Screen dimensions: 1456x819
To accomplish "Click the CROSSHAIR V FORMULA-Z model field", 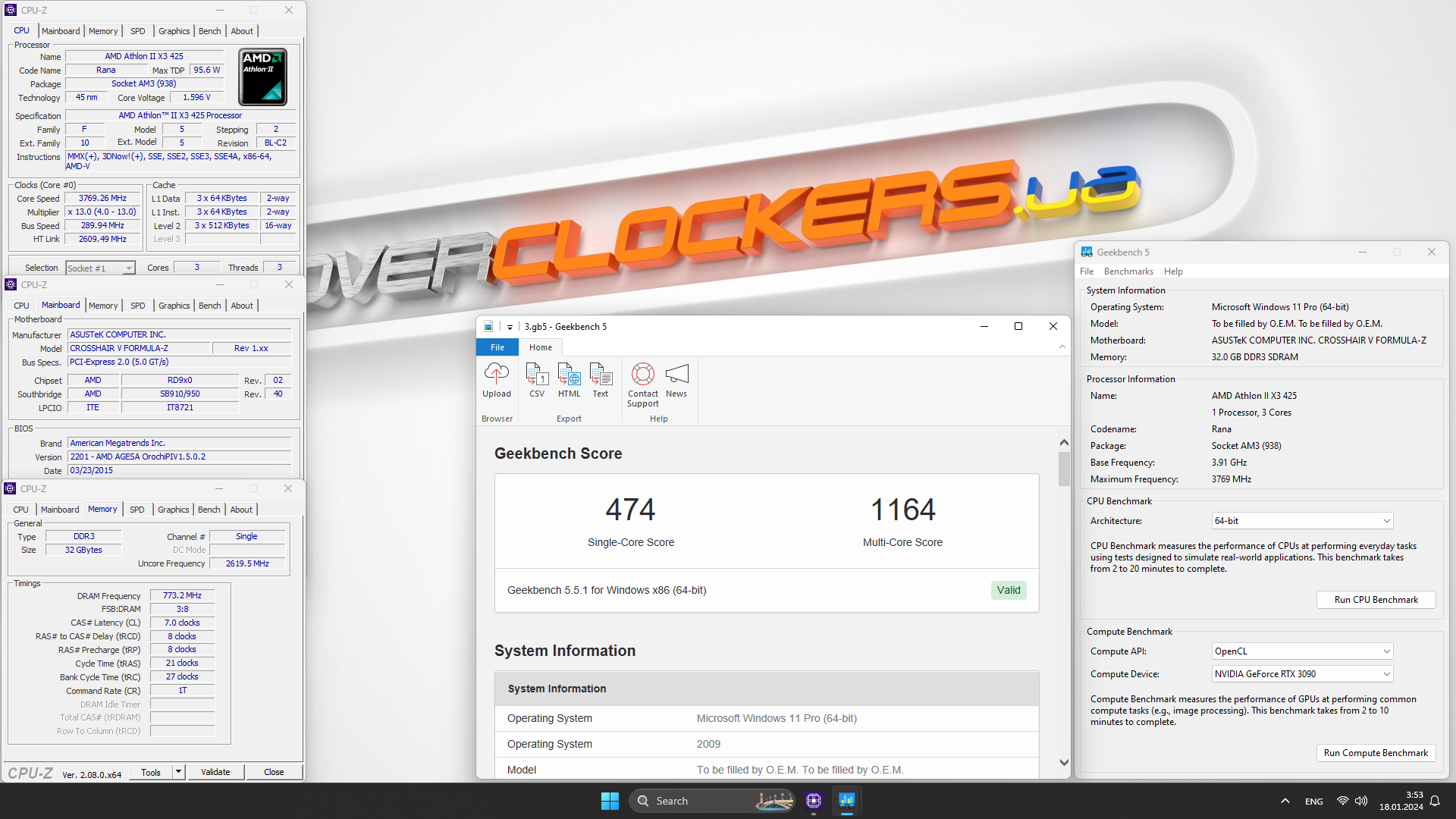I will point(139,348).
